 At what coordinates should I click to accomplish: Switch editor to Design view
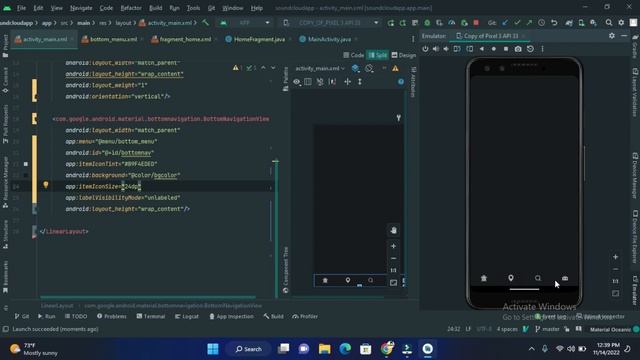[x=404, y=55]
